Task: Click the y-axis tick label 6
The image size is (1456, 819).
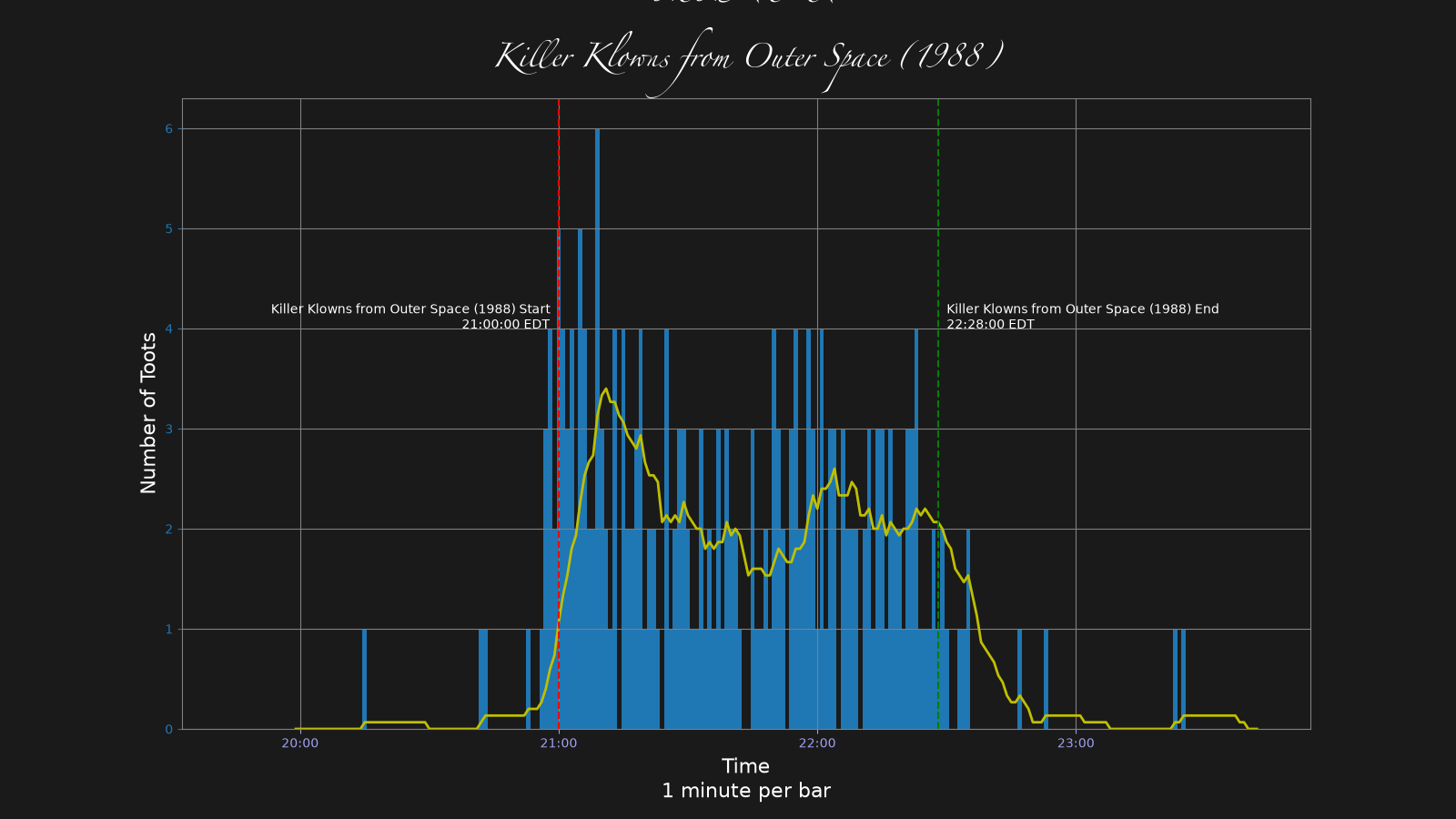Action: click(x=168, y=129)
